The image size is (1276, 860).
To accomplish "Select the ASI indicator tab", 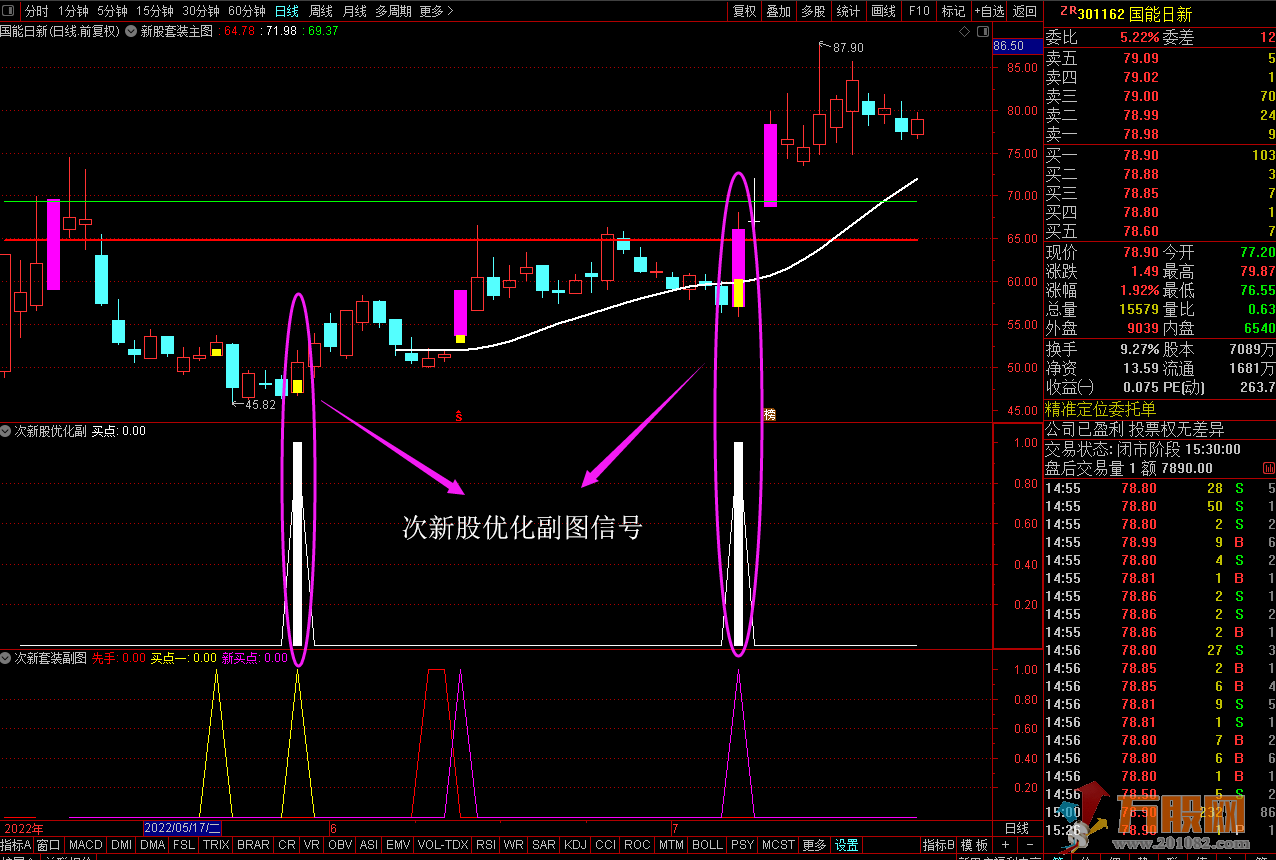I will coord(369,845).
